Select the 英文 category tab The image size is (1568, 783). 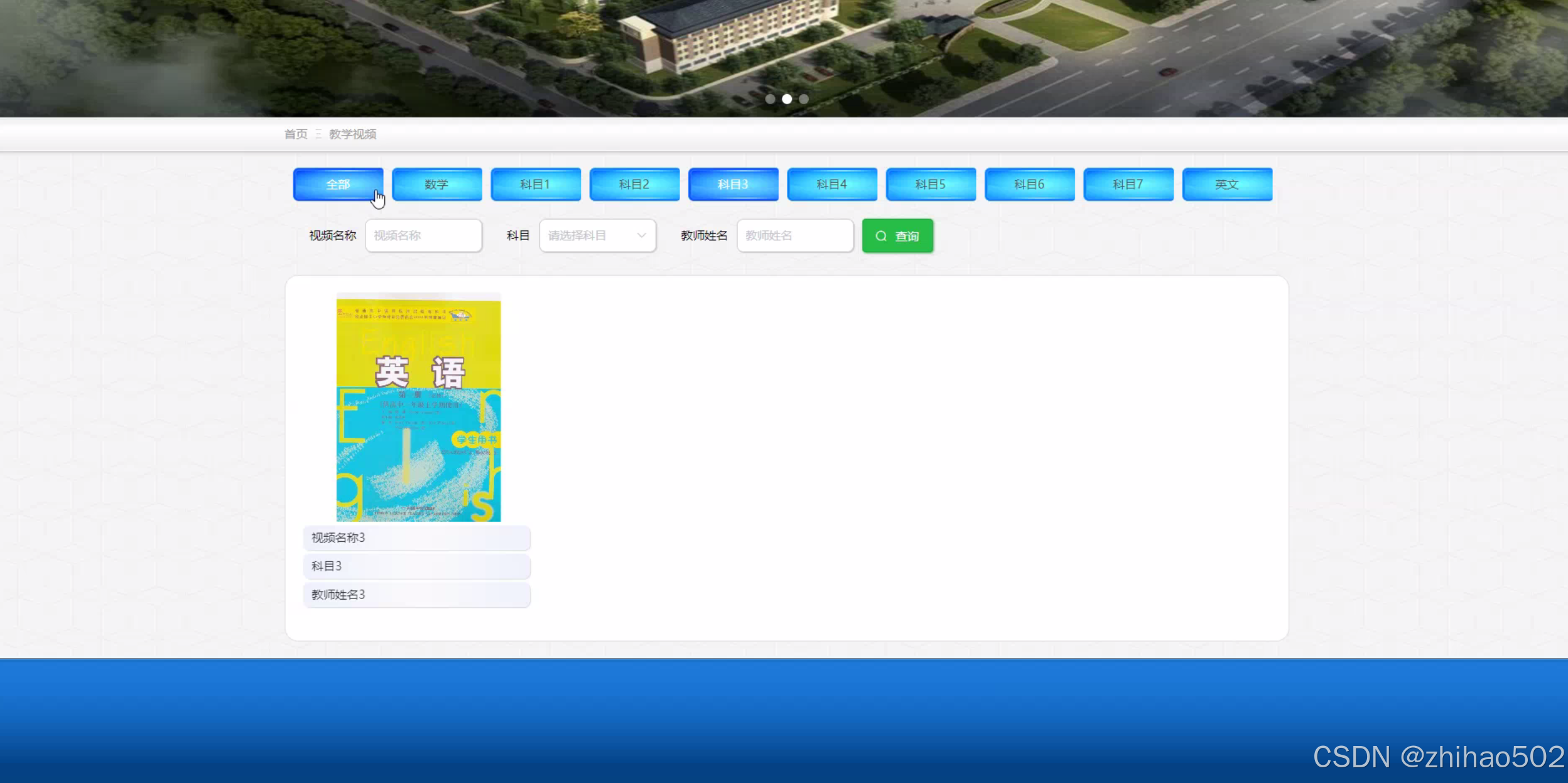click(1227, 184)
